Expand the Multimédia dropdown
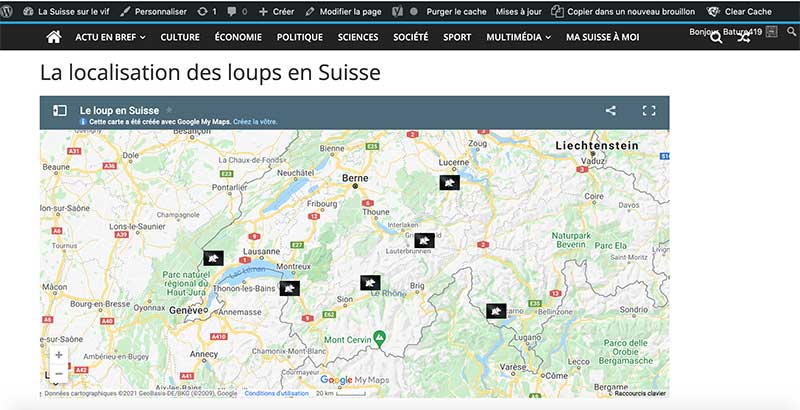This screenshot has width=800, height=410. pos(518,37)
